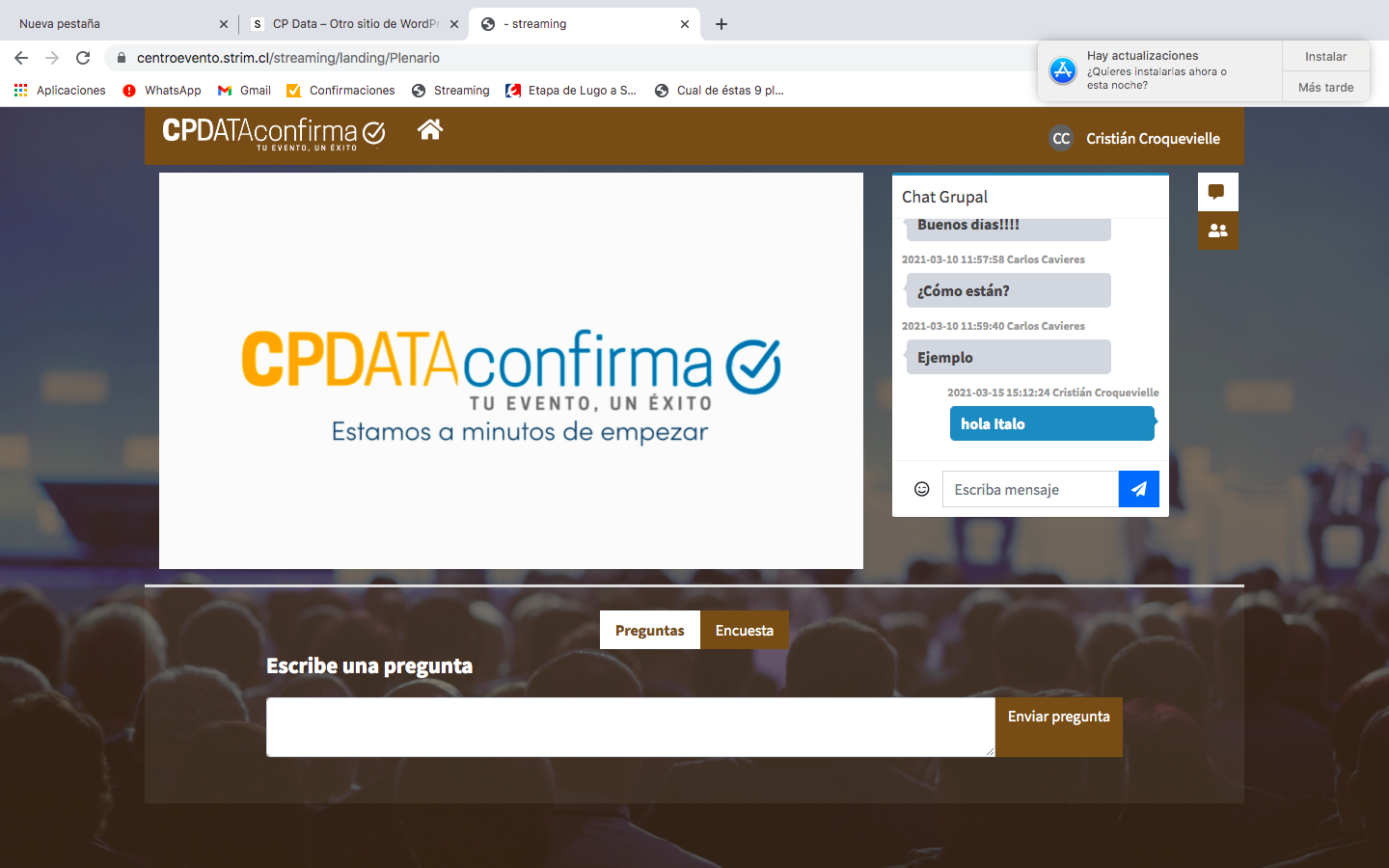The height and width of the screenshot is (868, 1389).
Task: Click the CC user avatar
Action: [1061, 138]
